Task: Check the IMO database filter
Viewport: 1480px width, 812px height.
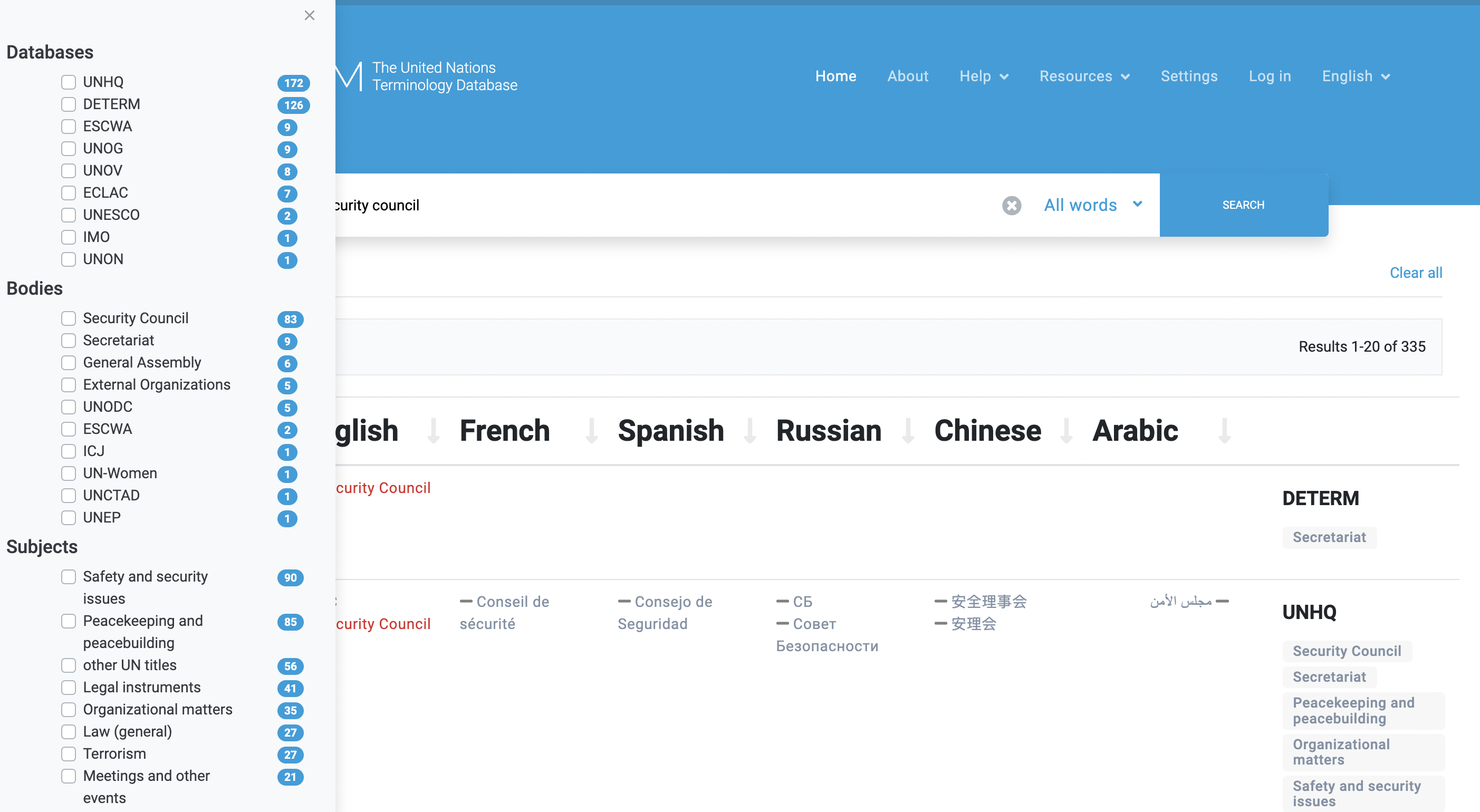Action: click(69, 237)
